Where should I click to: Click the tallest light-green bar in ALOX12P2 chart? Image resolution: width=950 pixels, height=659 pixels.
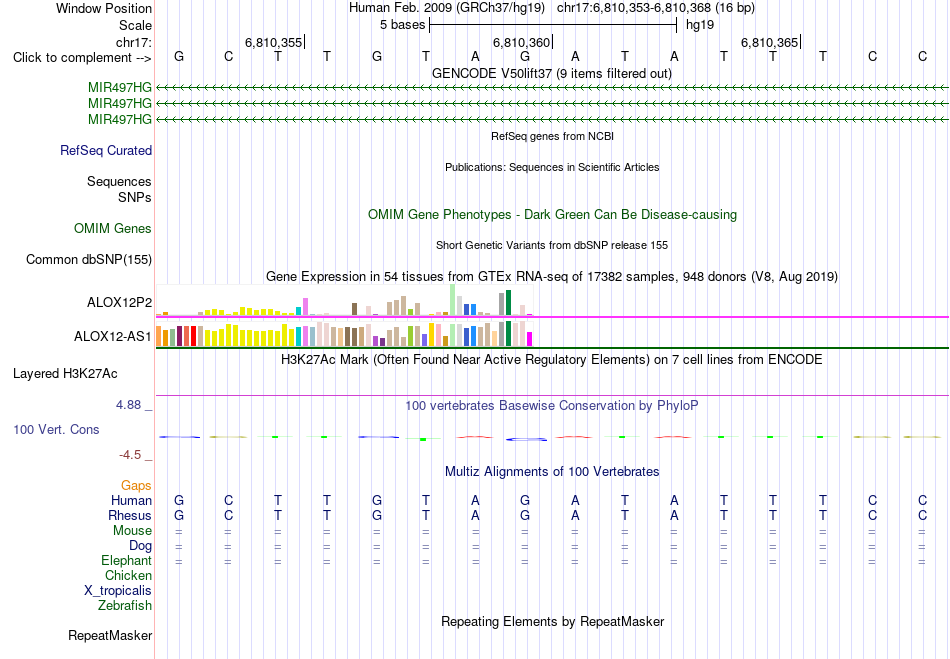453,299
